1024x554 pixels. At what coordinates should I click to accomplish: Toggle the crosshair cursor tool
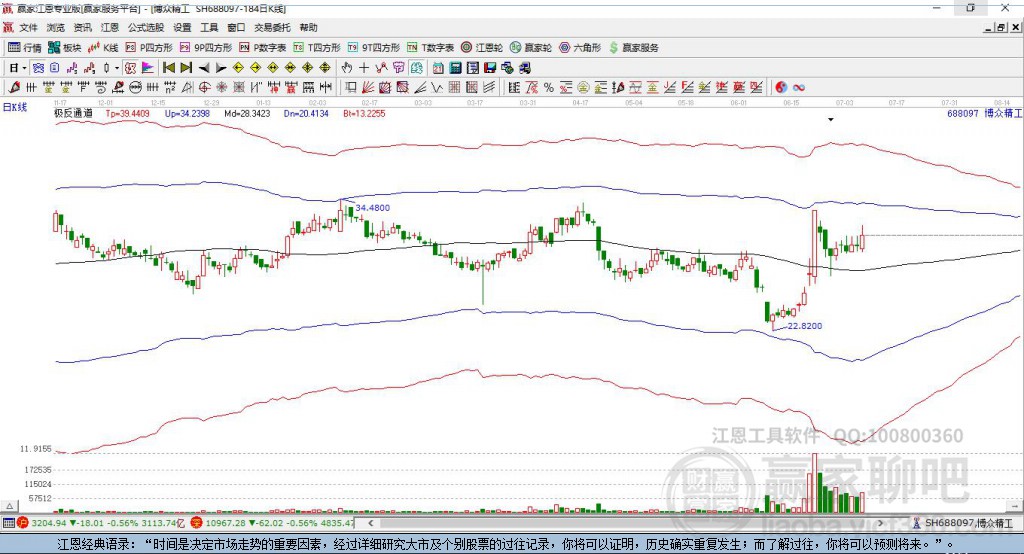(364, 68)
